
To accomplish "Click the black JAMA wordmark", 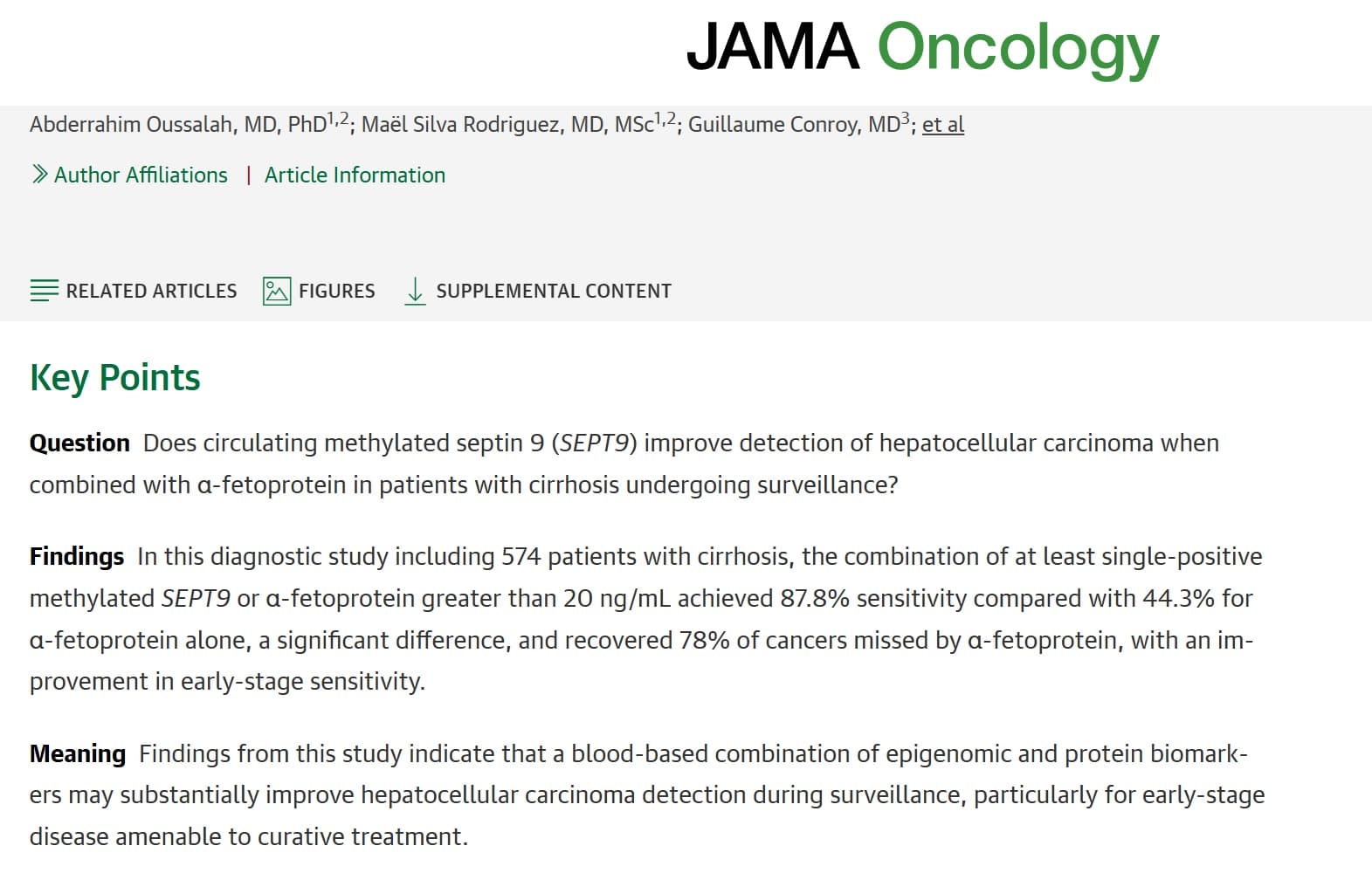I will coord(773,47).
